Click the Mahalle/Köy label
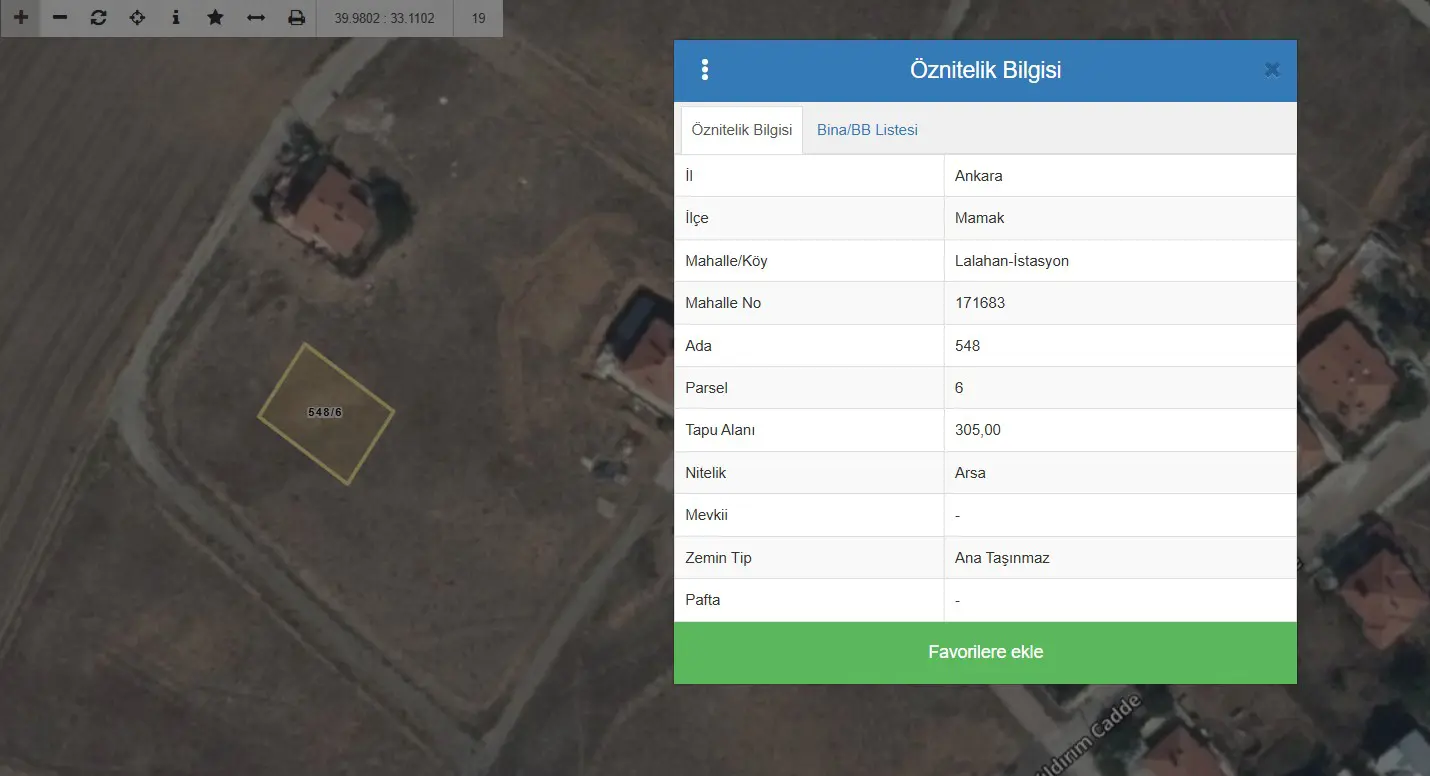Viewport: 1430px width, 776px height. click(x=726, y=261)
